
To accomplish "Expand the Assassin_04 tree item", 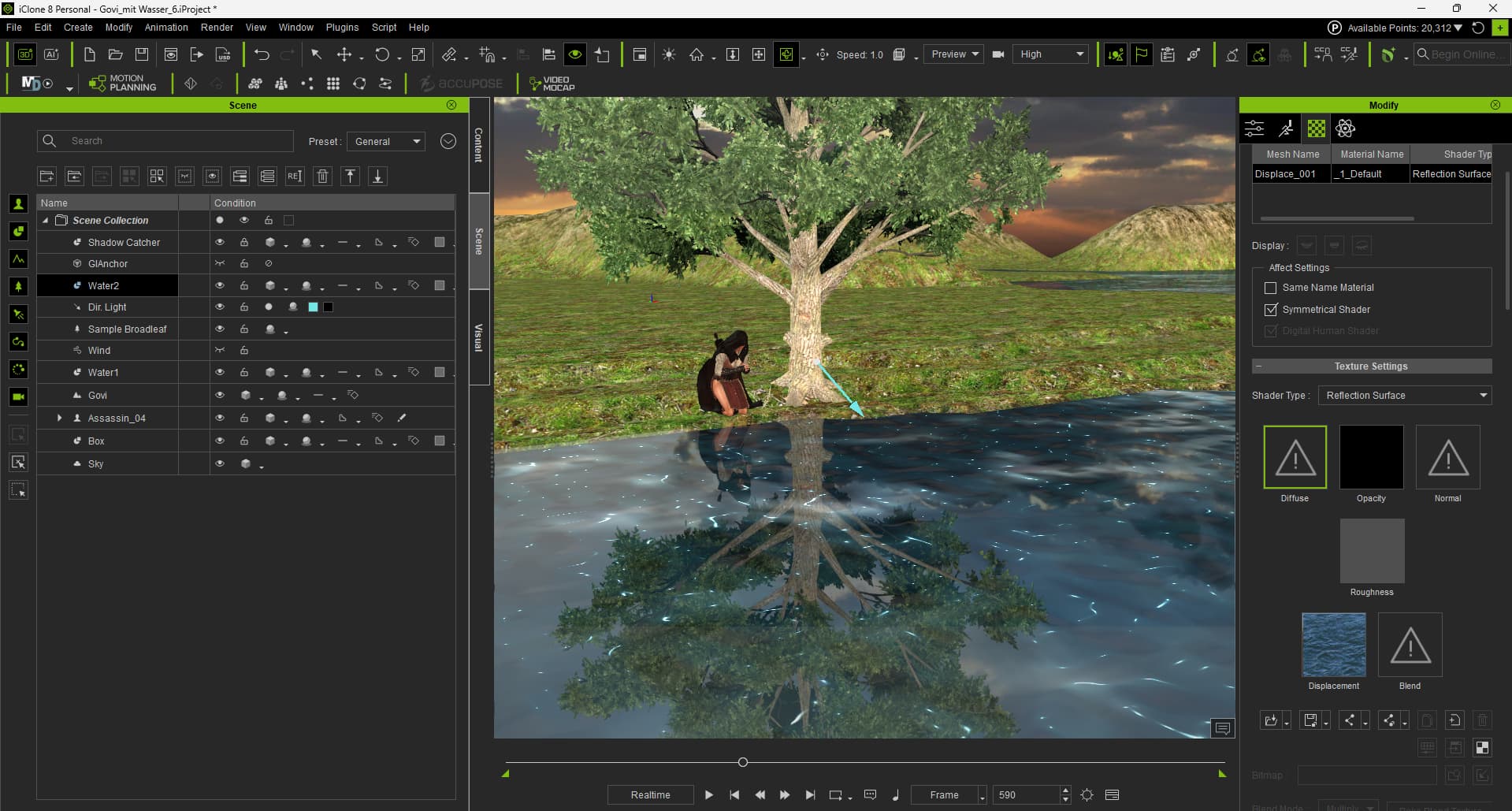I will (x=59, y=418).
